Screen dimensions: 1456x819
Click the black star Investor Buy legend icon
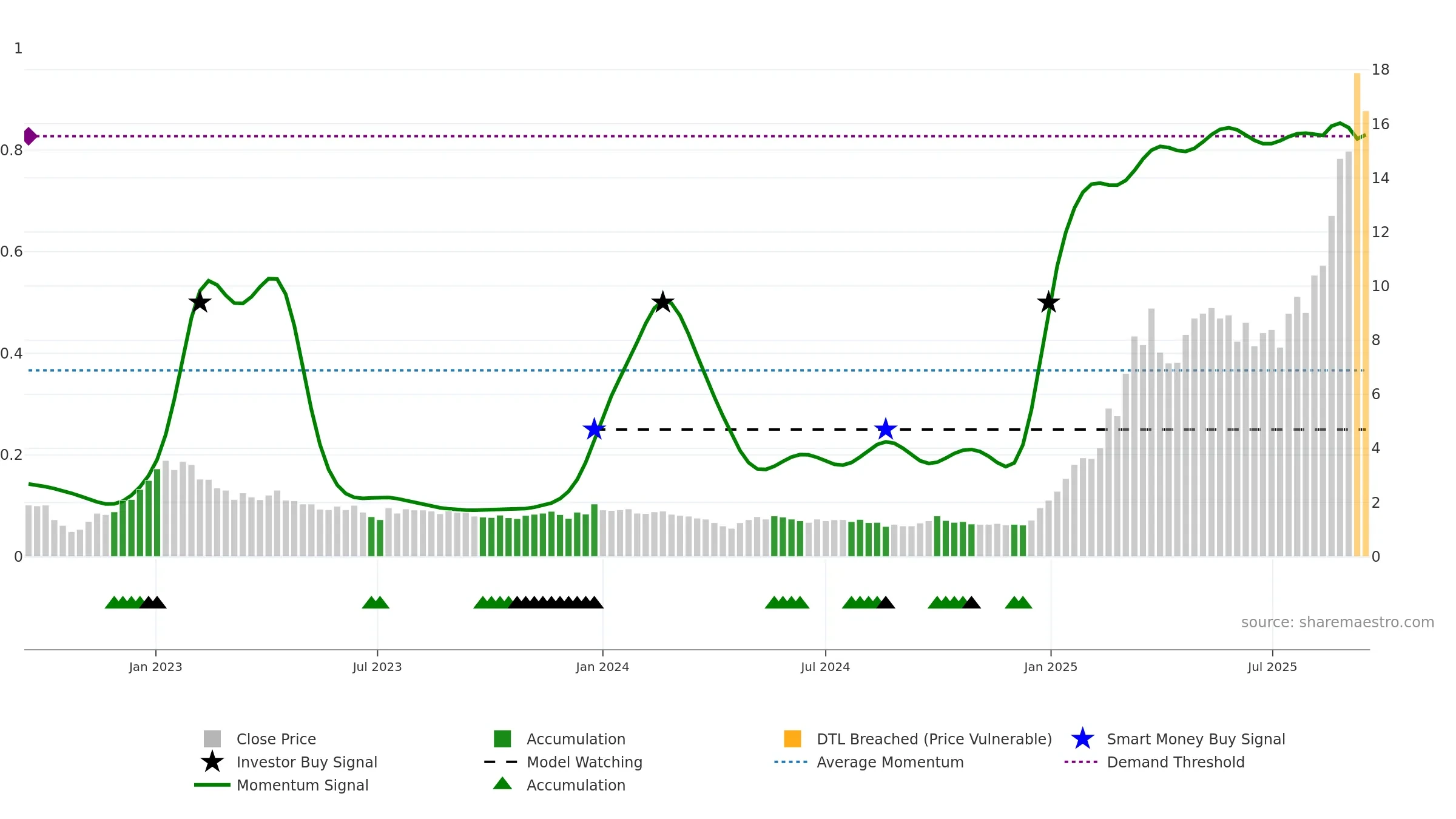click(x=212, y=761)
